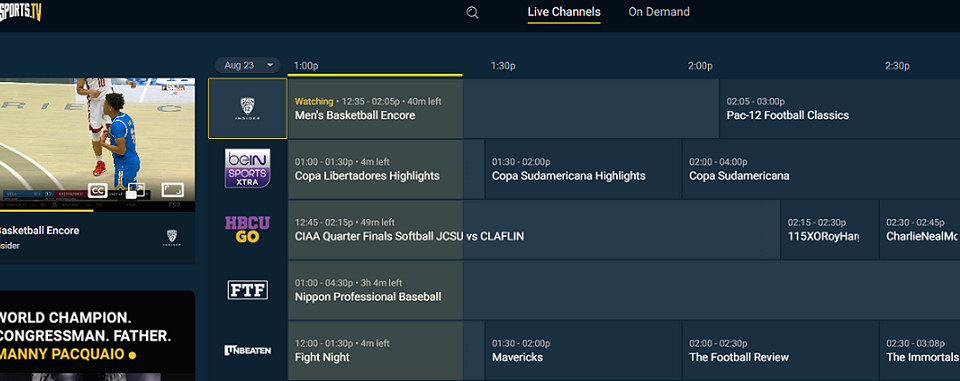Open the video in pop-out mini player

136,190
